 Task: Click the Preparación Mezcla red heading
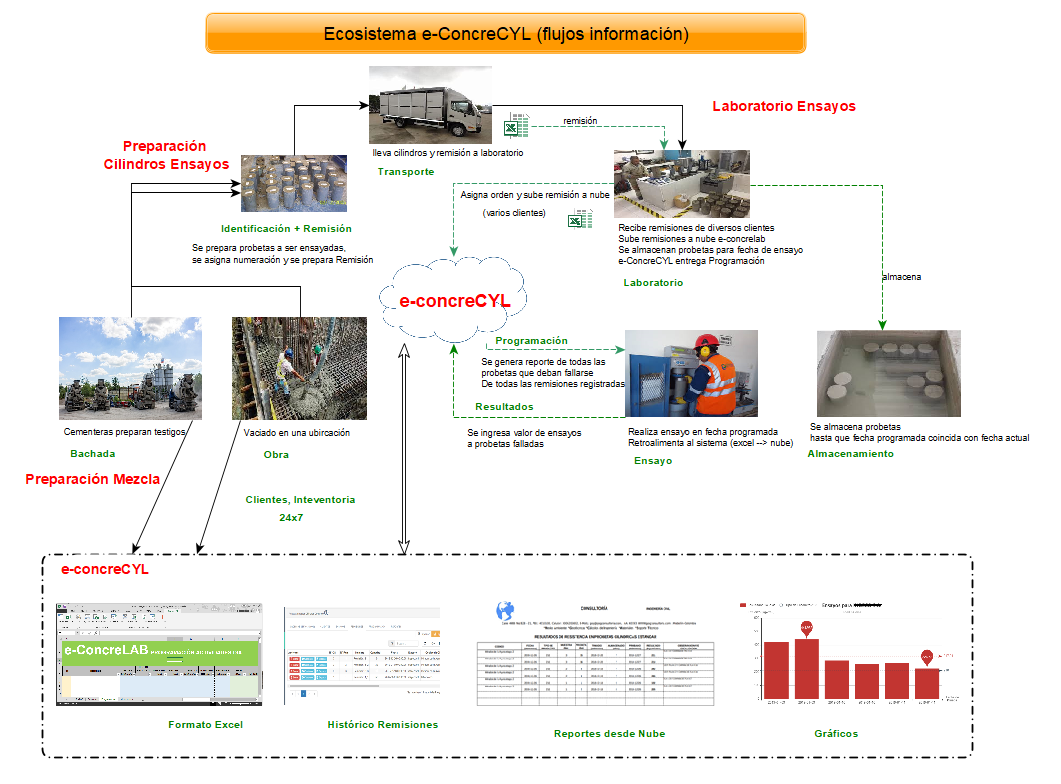[92, 479]
